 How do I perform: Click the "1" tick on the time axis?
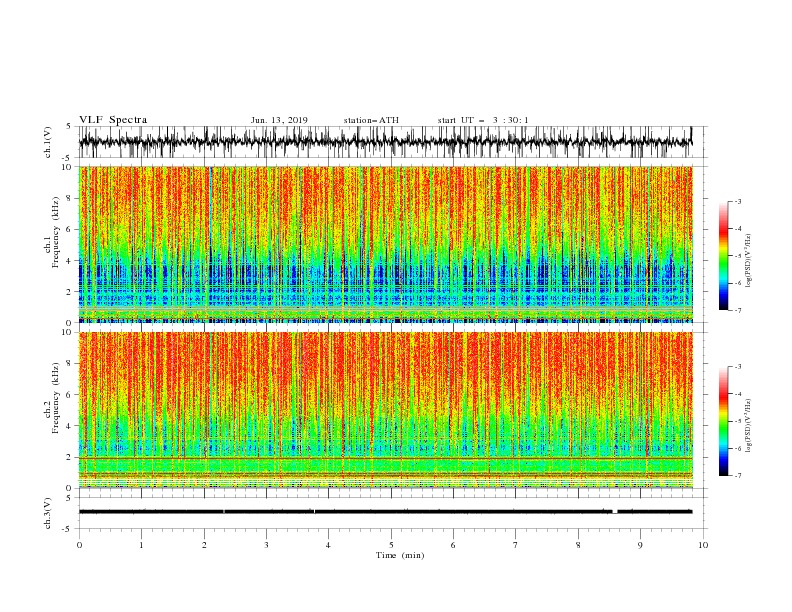tap(141, 545)
